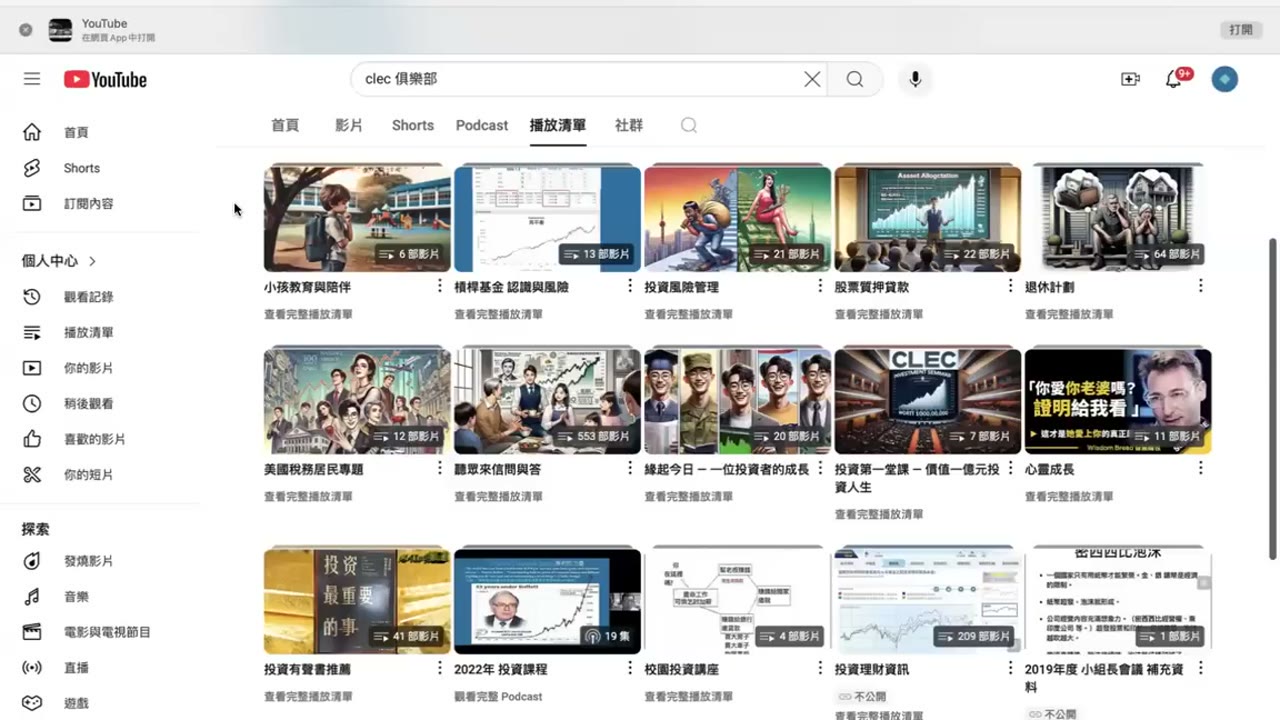The height and width of the screenshot is (720, 1280).
Task: Open more options for 股票質押貸款
Action: (x=1010, y=286)
